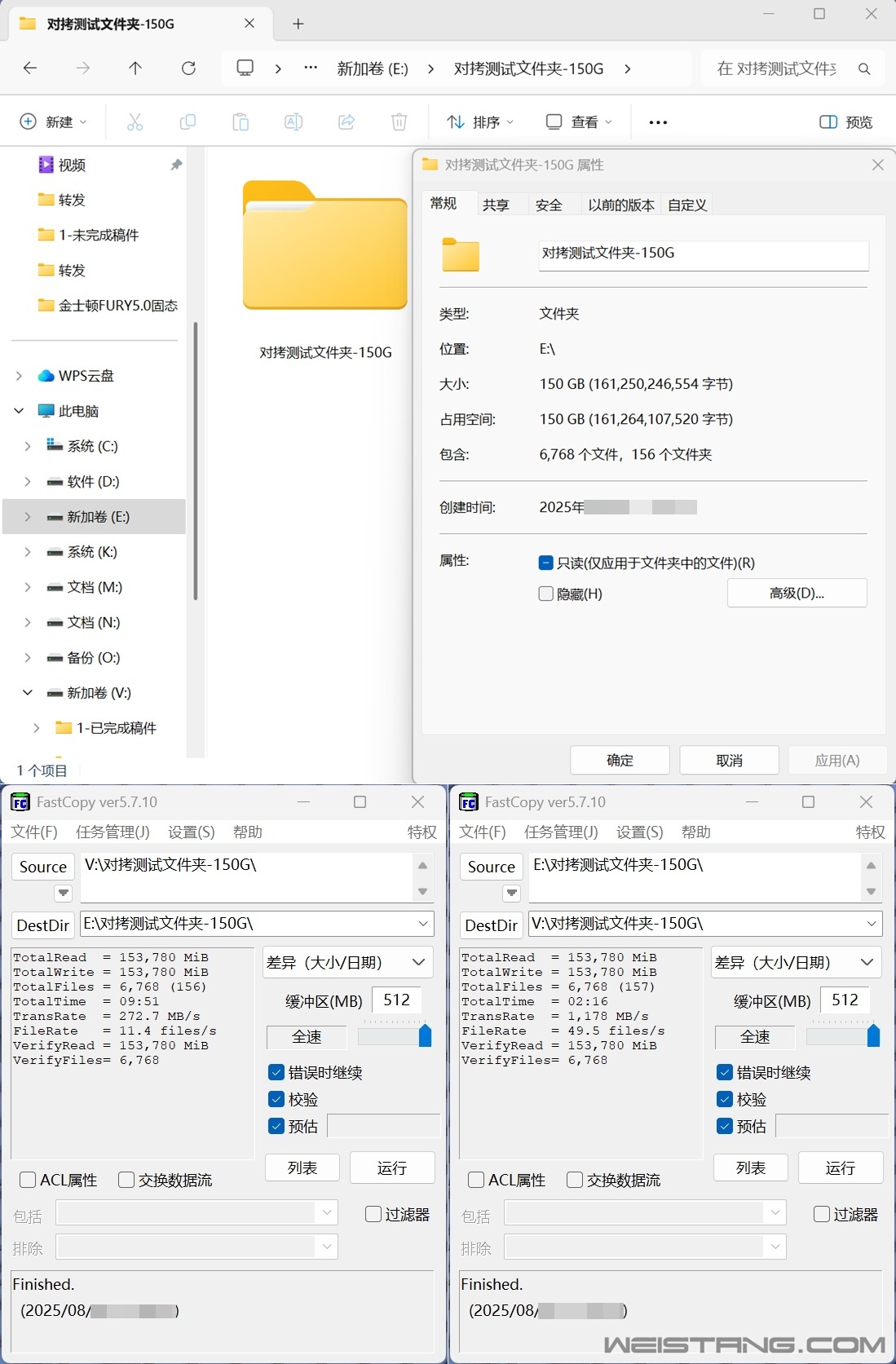Toggle 校验 verify in right FastCopy window
This screenshot has height=1364, width=896.
coord(725,1099)
